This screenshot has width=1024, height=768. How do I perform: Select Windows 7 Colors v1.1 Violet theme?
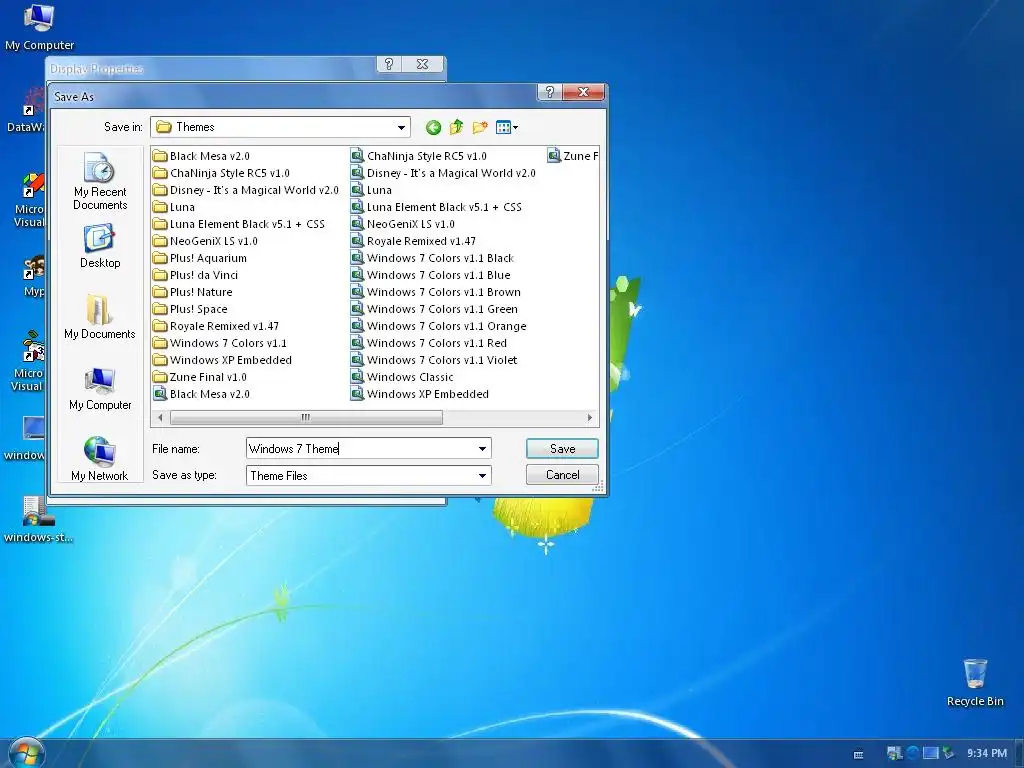(434, 360)
